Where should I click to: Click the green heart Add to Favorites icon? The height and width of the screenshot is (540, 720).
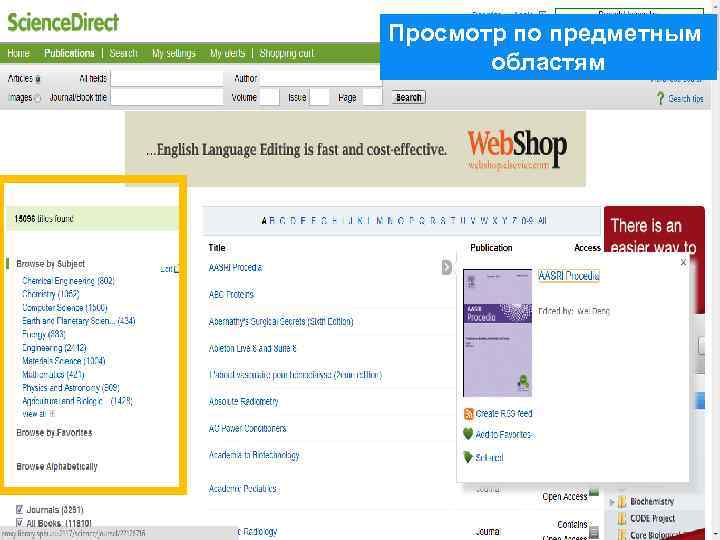468,434
